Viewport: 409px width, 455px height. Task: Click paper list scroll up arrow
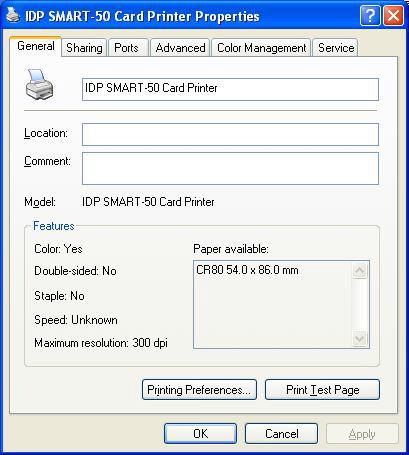(x=360, y=271)
